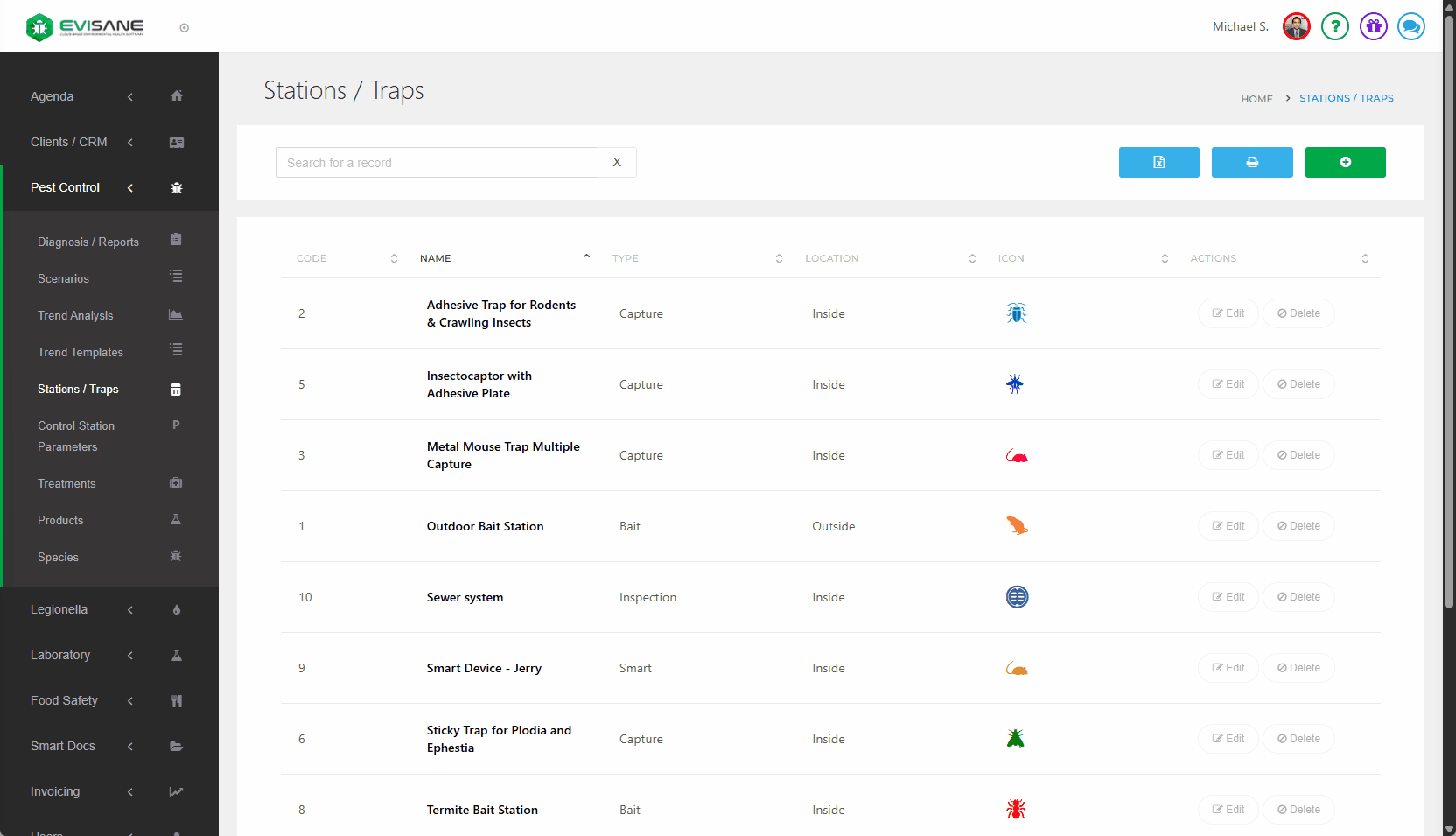Click blue mosquito icon in Insectocaptor row
The height and width of the screenshot is (836, 1456).
[x=1015, y=383]
